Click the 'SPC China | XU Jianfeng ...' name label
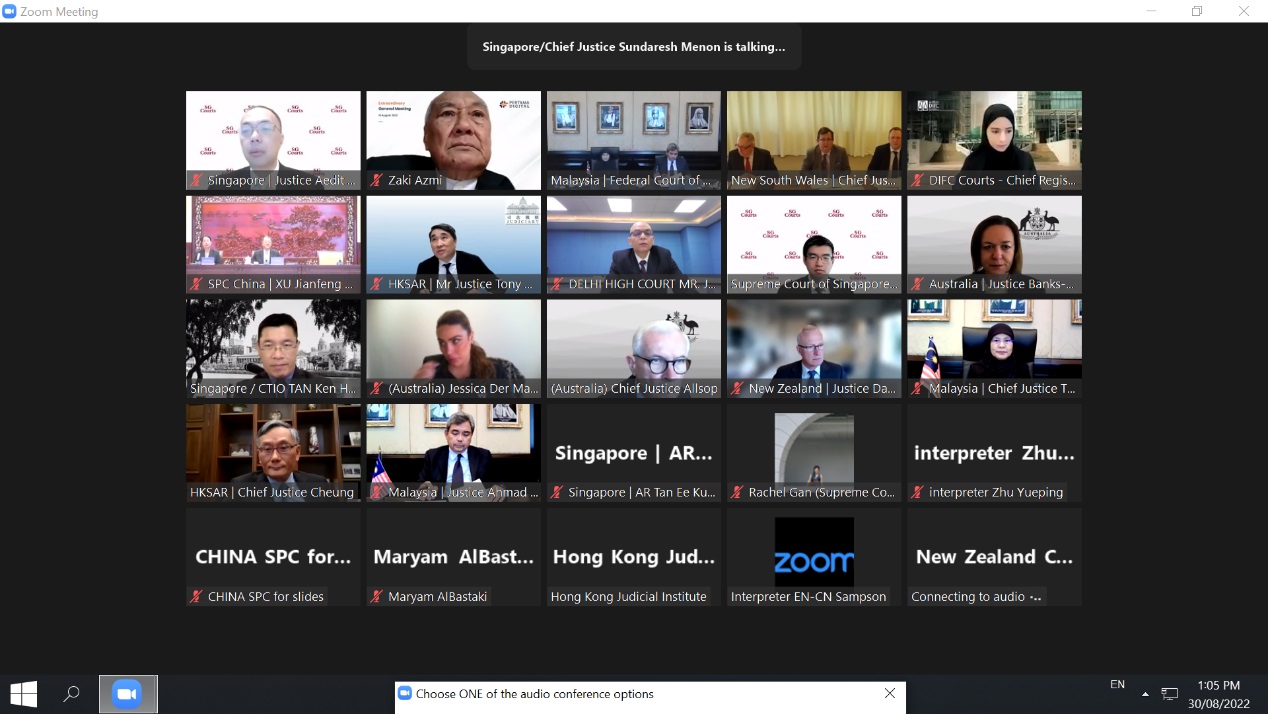 click(x=281, y=285)
